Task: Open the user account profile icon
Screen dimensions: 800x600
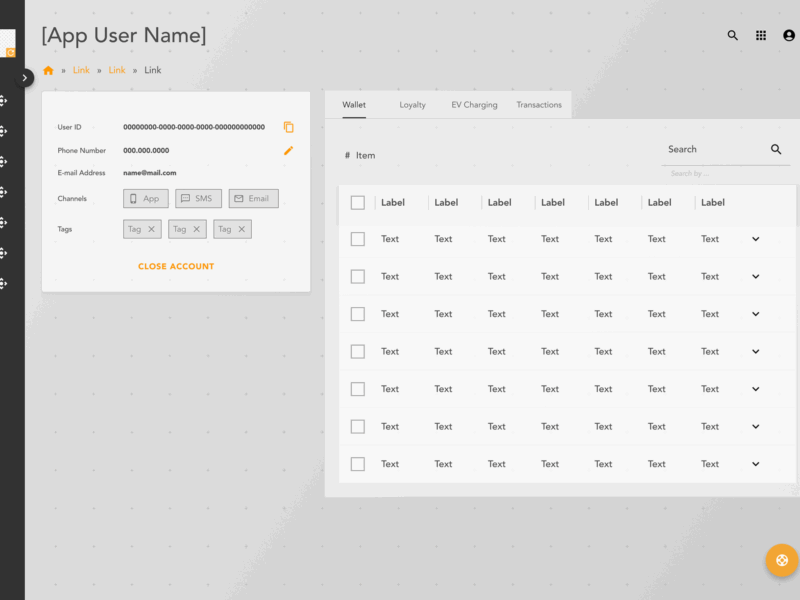Action: pyautogui.click(x=788, y=35)
